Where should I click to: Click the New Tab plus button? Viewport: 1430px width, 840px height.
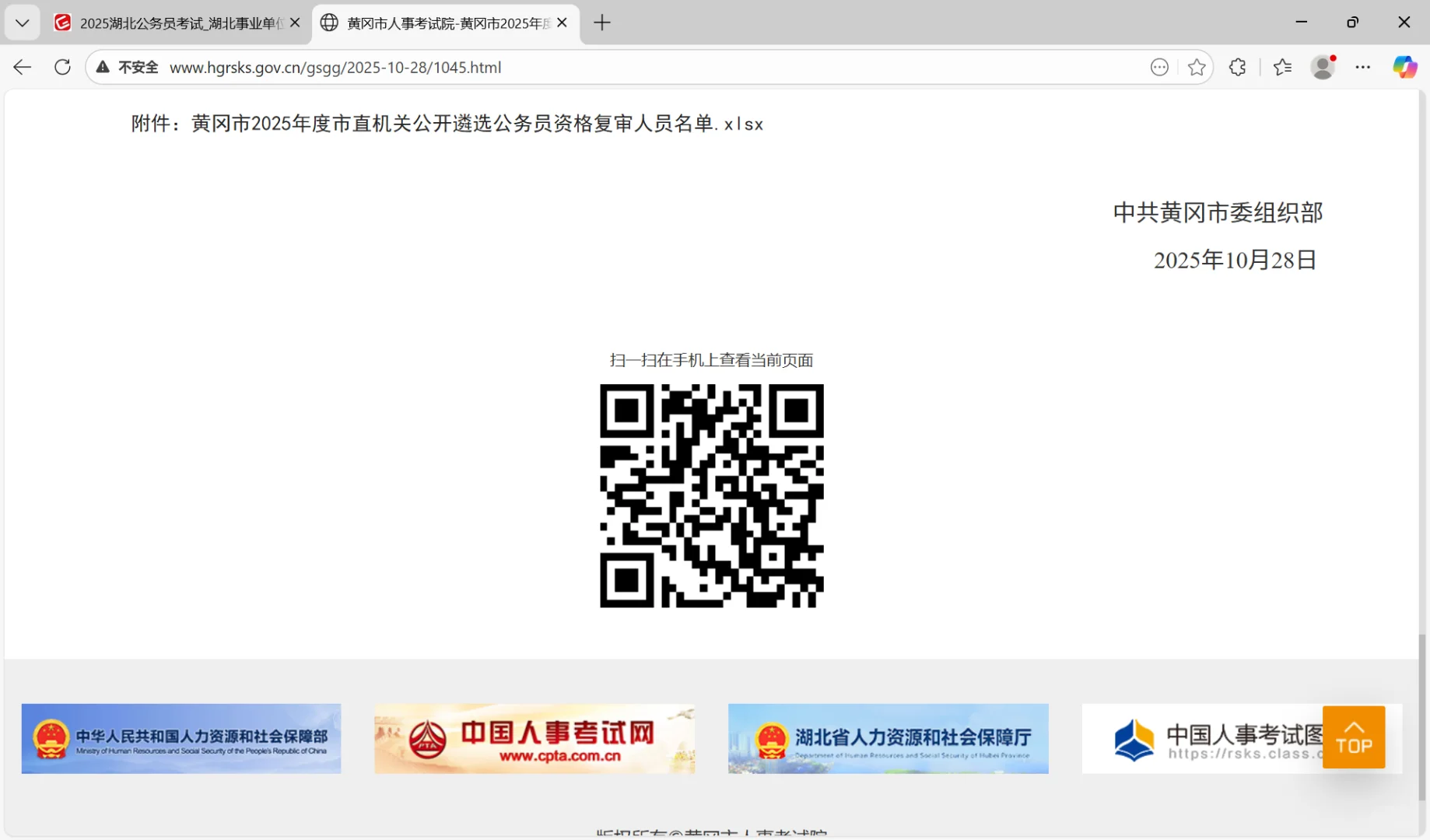(602, 23)
